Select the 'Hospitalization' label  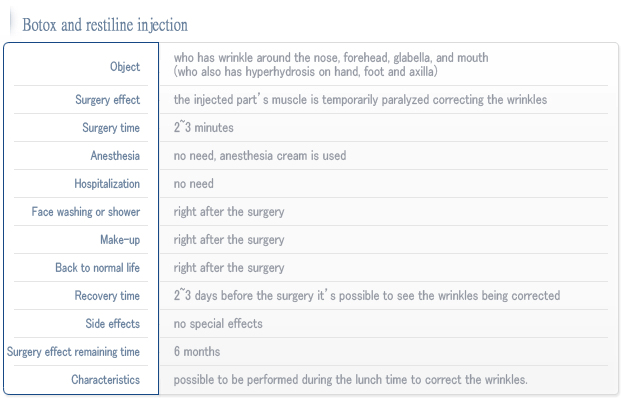[x=107, y=184]
